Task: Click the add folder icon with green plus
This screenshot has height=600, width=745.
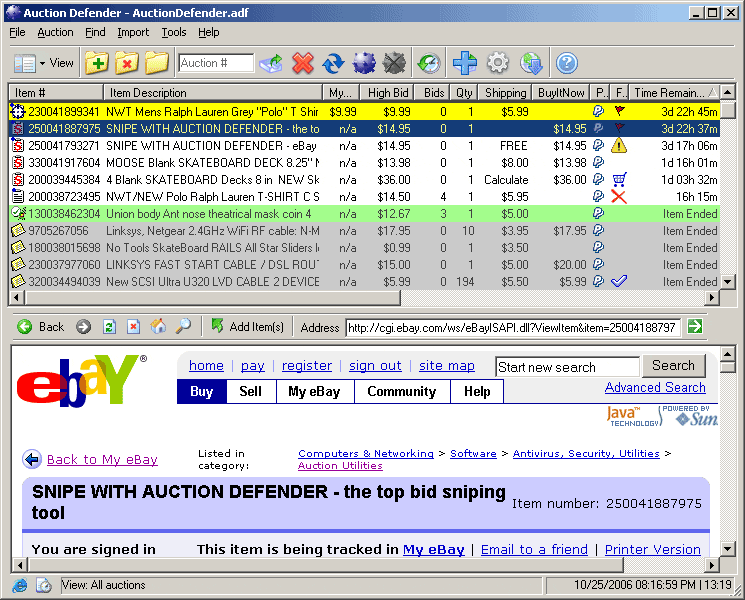Action: (x=96, y=63)
